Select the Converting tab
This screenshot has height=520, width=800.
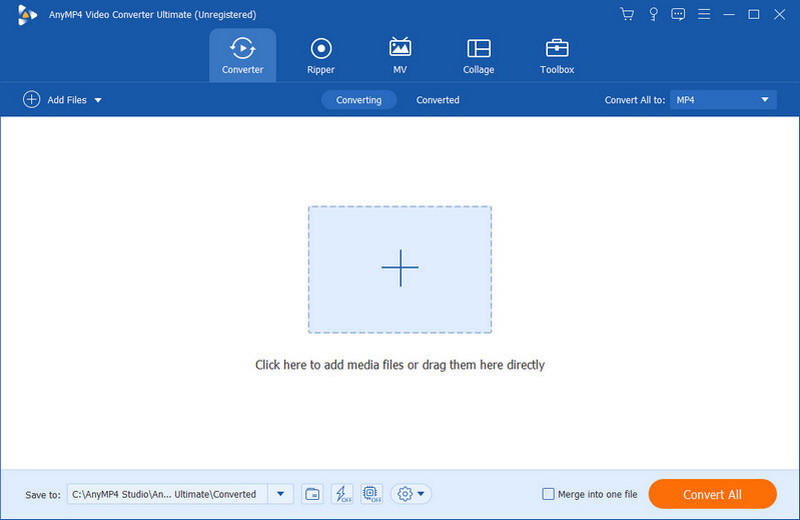359,100
